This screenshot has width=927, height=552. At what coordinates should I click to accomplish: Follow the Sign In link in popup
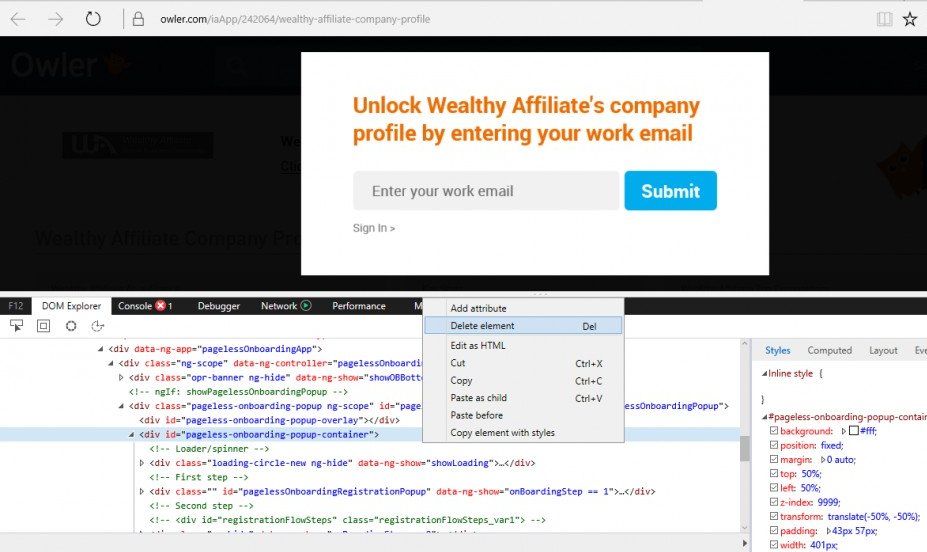[374, 228]
